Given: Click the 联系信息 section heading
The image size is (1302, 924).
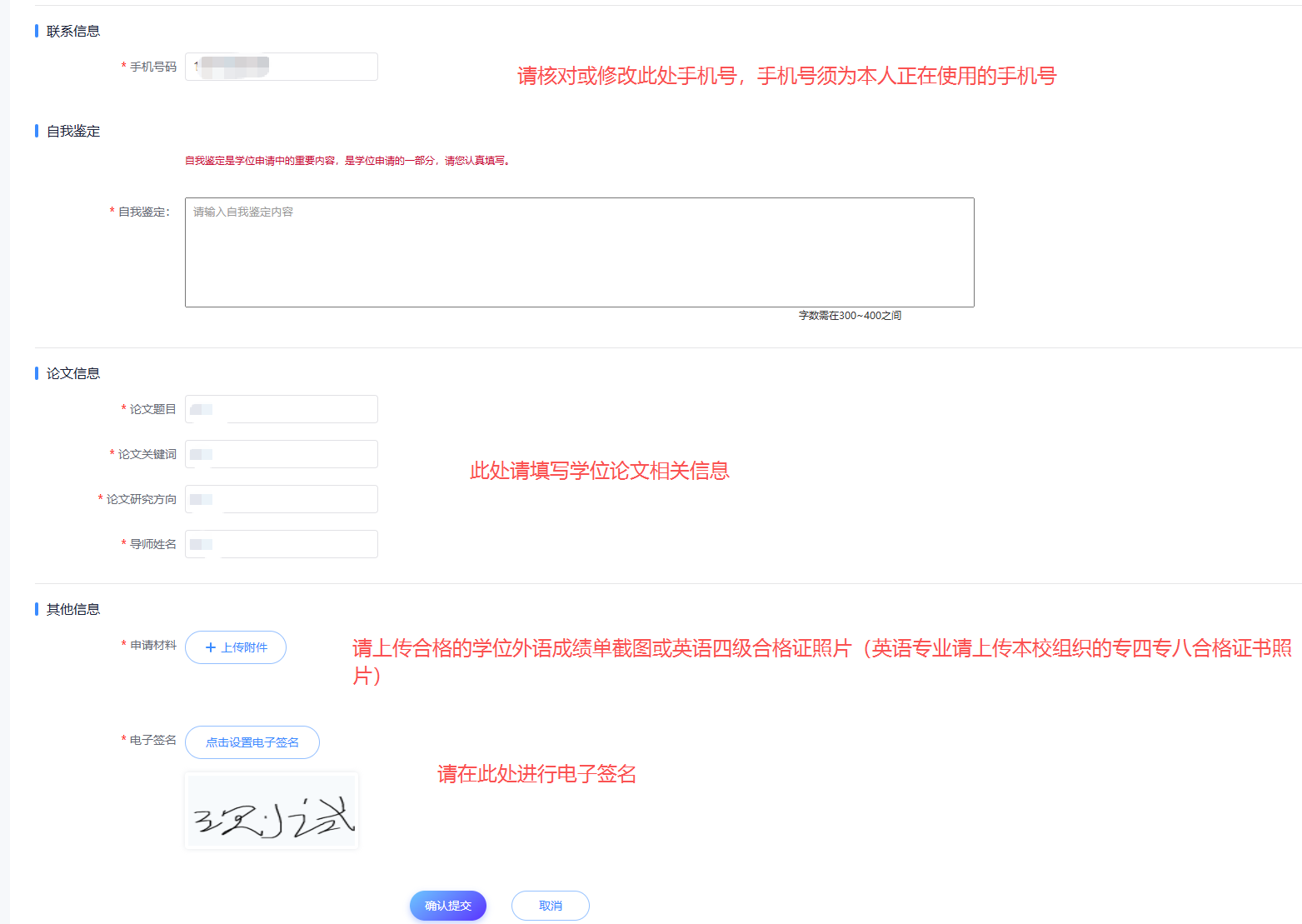Looking at the screenshot, I should [73, 31].
